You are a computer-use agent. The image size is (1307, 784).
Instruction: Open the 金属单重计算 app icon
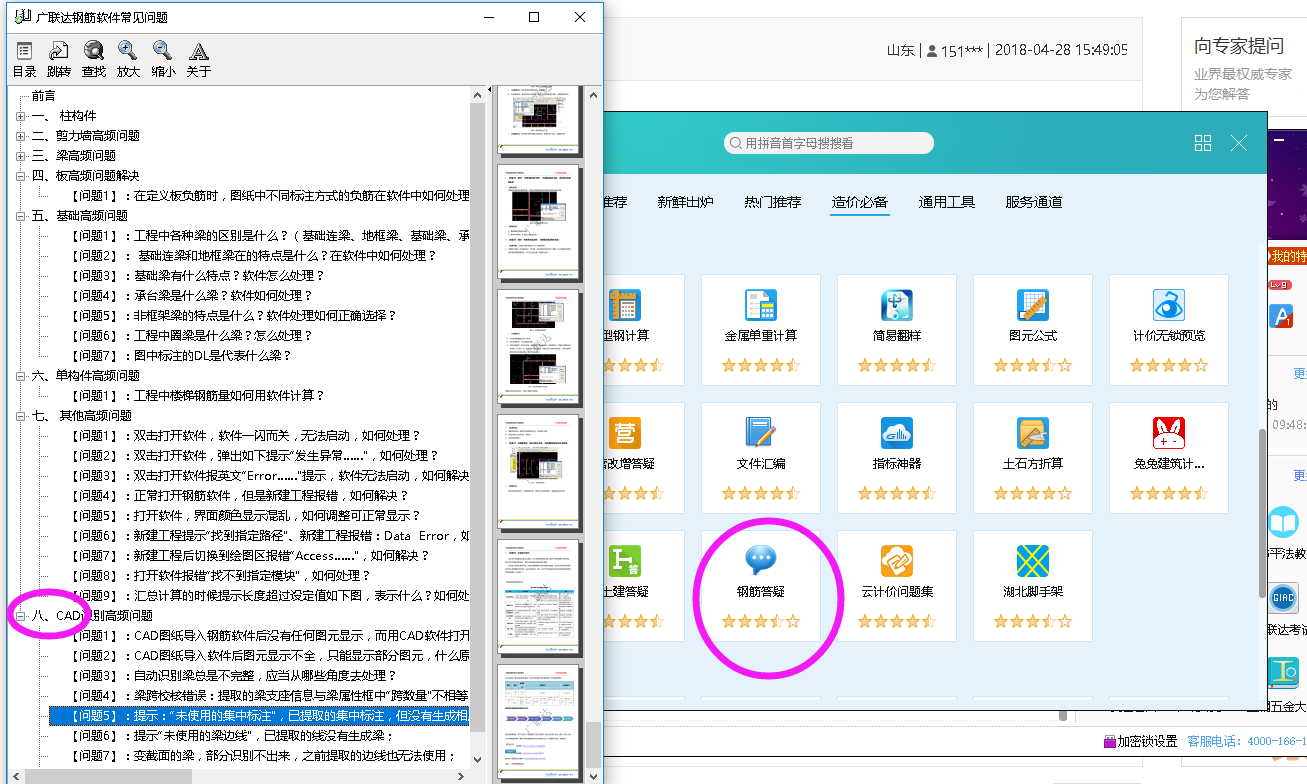[x=761, y=305]
